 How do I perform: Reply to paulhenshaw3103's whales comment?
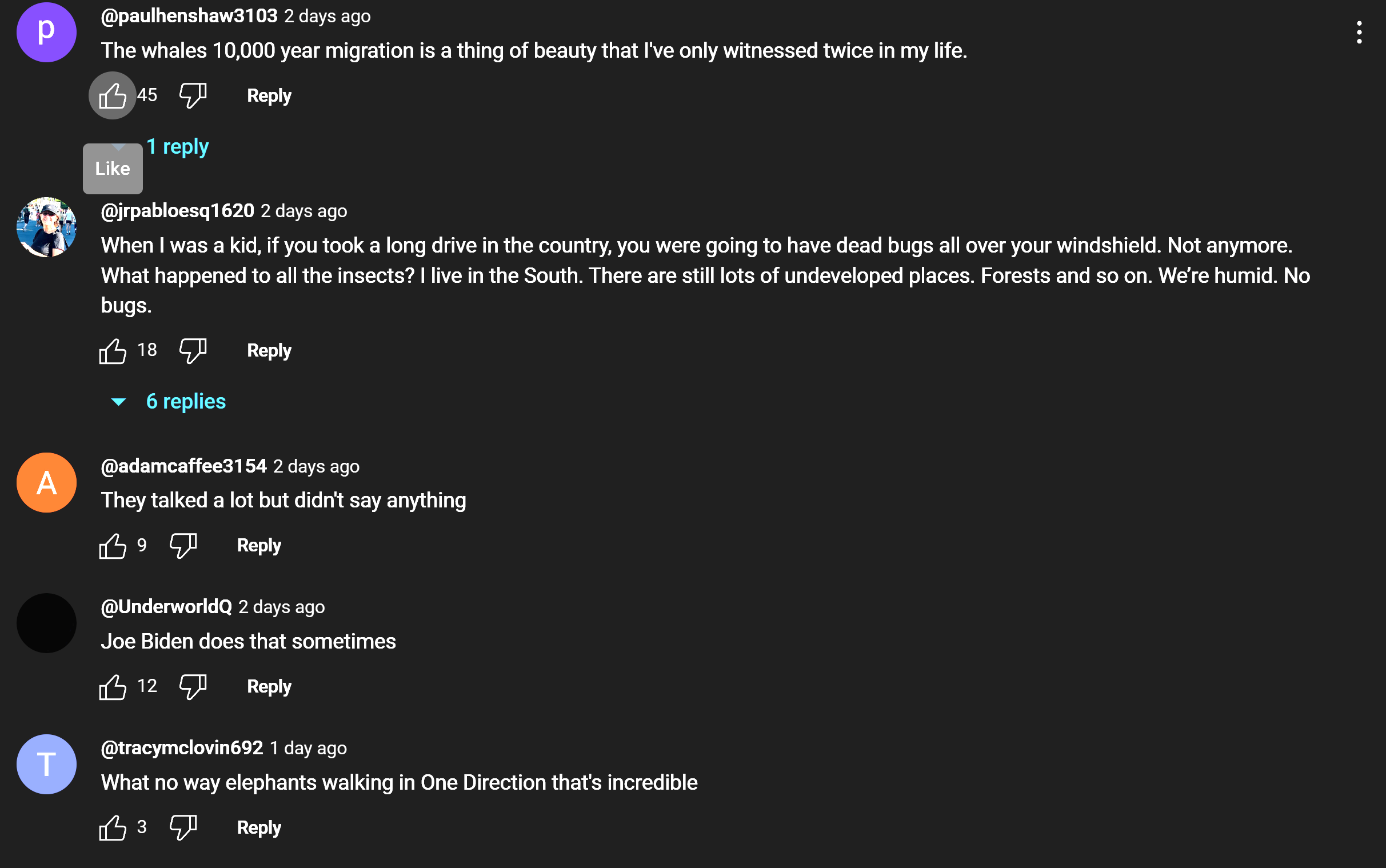pos(269,95)
